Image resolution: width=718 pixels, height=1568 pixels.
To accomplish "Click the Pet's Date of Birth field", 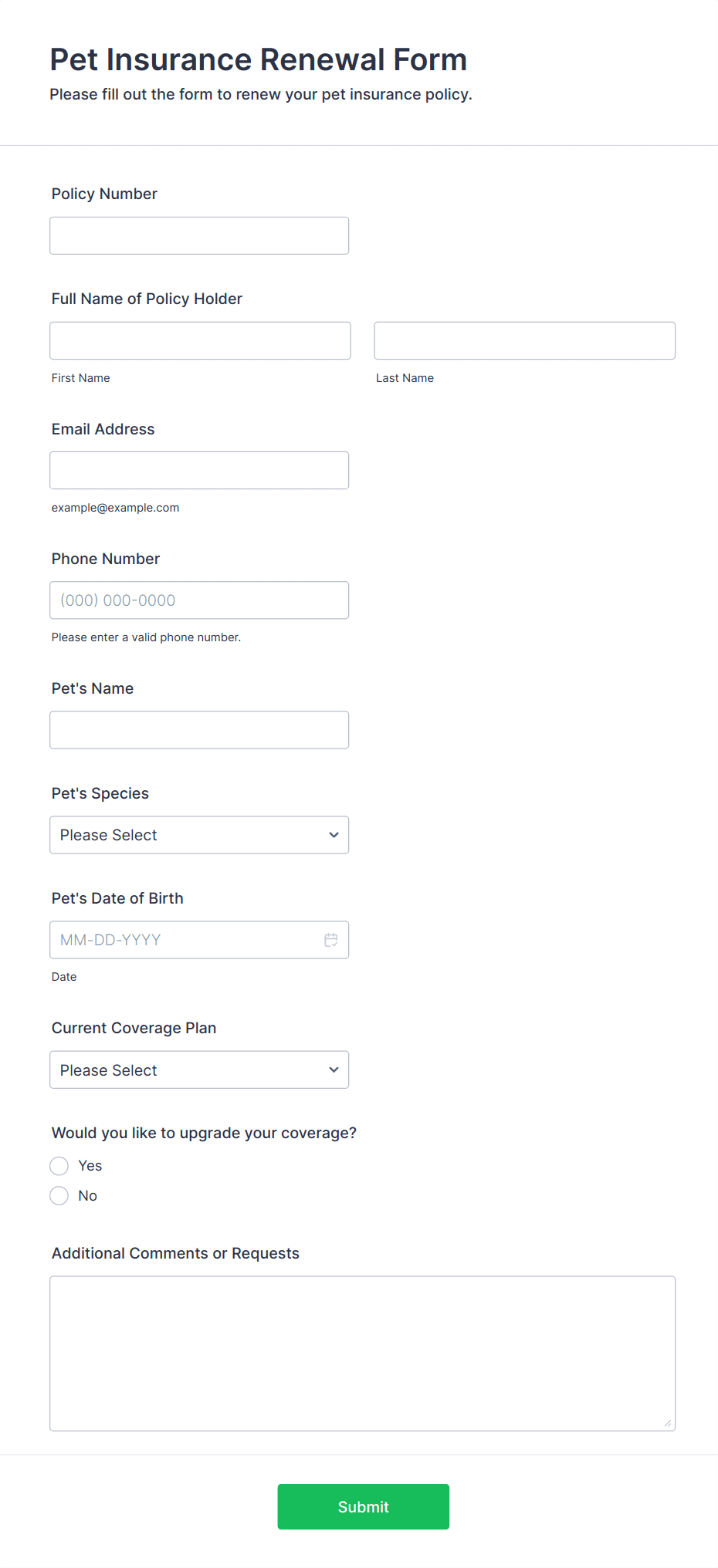I will coord(185,940).
